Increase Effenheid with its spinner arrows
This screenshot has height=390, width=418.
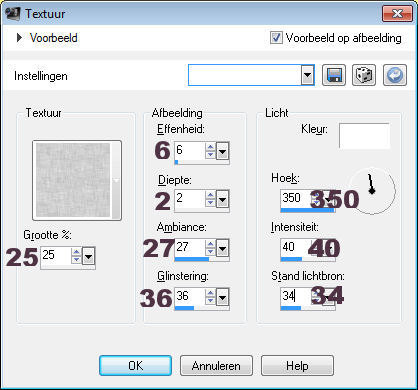[x=210, y=148]
